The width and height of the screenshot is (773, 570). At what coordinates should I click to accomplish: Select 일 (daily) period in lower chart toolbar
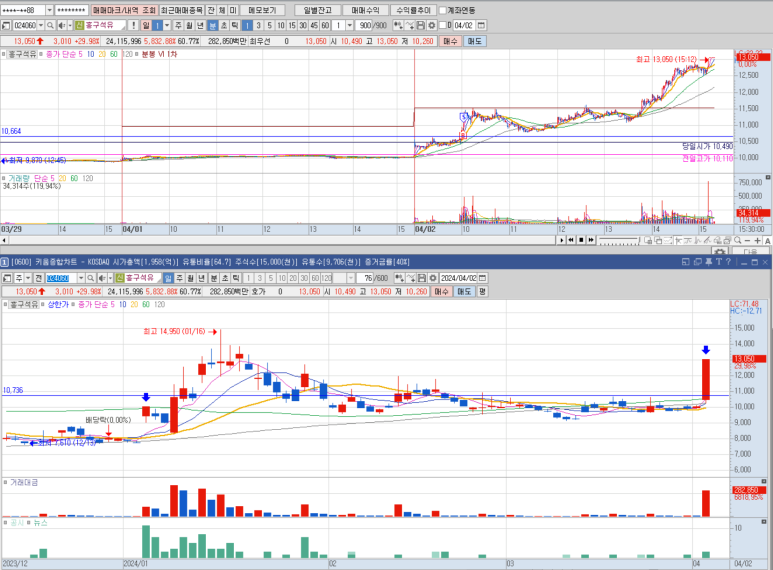pos(168,278)
